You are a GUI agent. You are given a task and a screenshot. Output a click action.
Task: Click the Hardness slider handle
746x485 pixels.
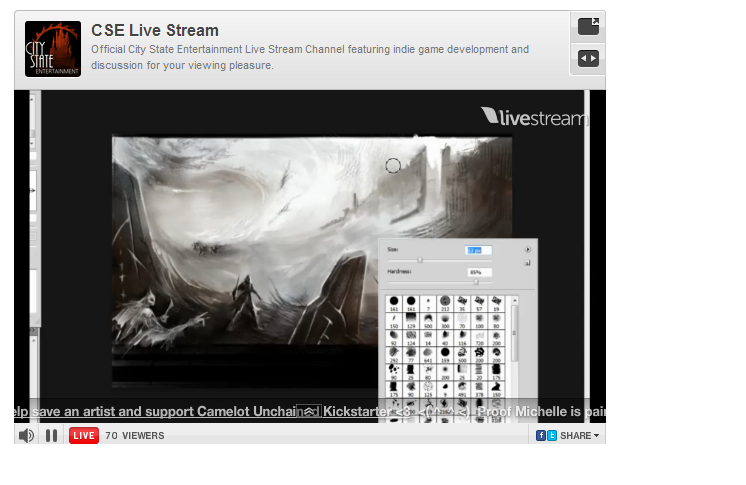[476, 282]
